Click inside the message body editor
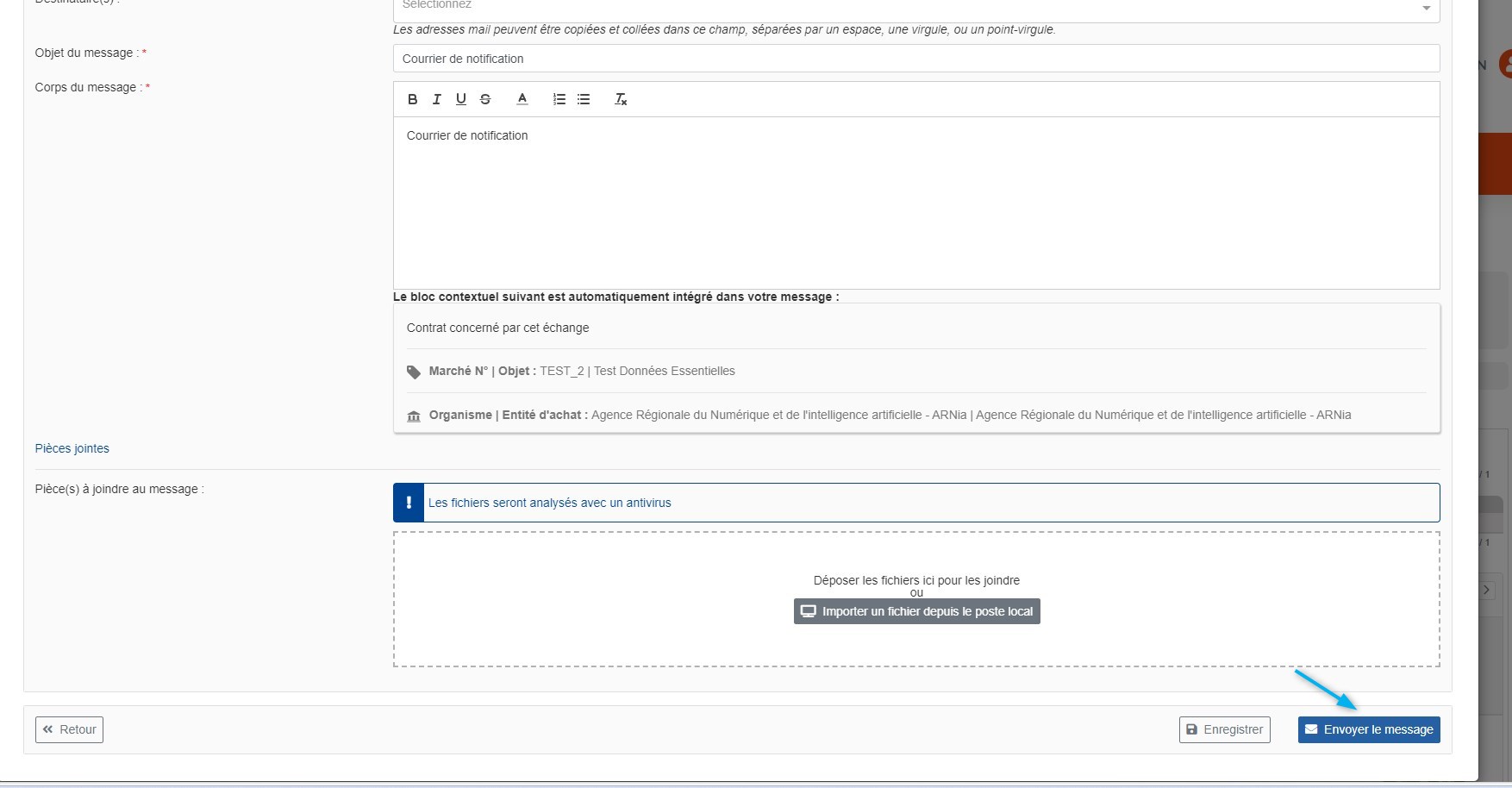The height and width of the screenshot is (788, 1512). (x=915, y=203)
